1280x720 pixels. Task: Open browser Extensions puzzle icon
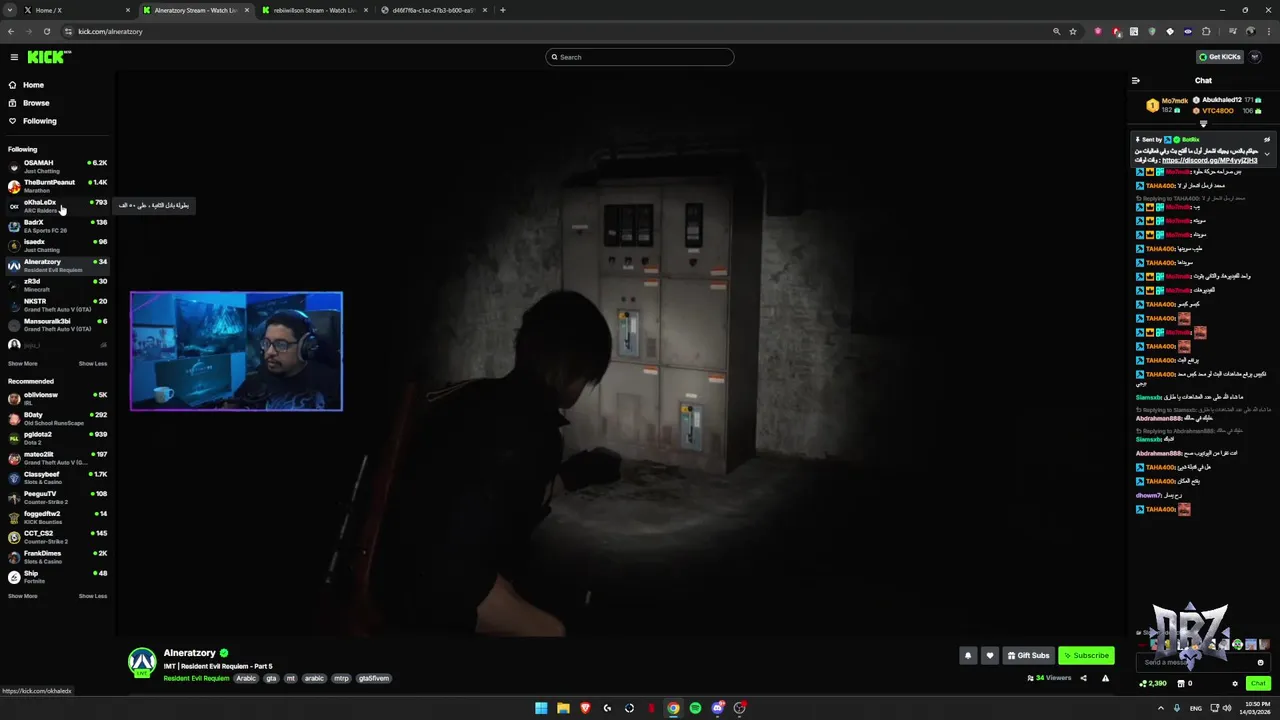click(x=1206, y=31)
